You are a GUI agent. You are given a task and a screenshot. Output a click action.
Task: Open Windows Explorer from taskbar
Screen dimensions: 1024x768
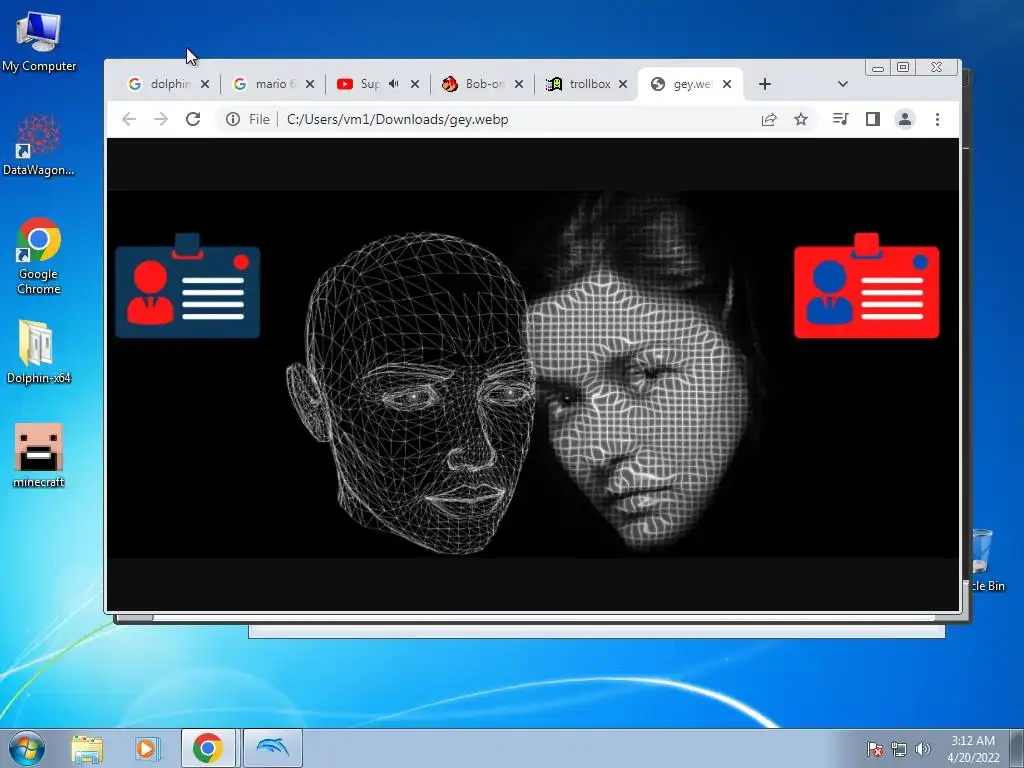88,748
